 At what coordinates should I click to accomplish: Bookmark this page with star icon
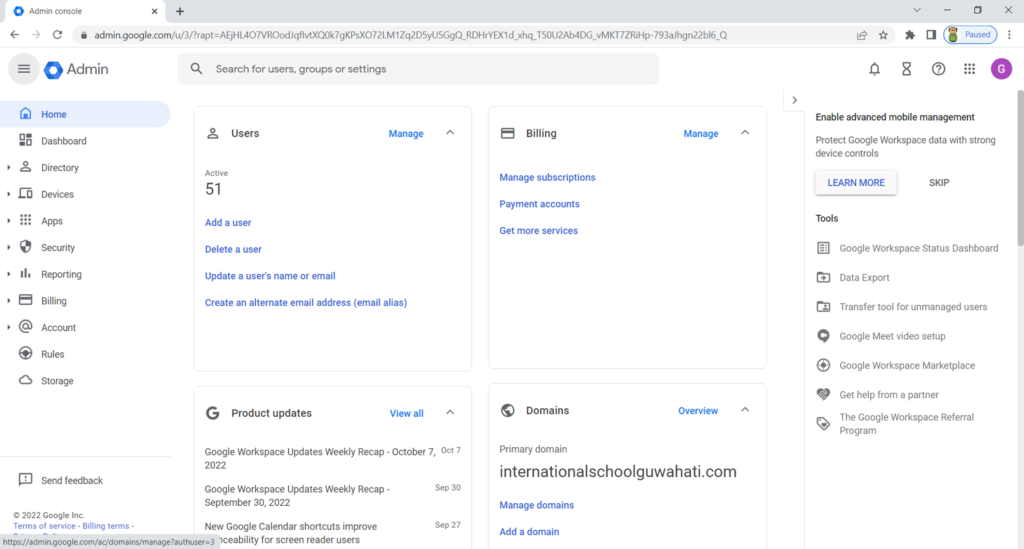883,35
